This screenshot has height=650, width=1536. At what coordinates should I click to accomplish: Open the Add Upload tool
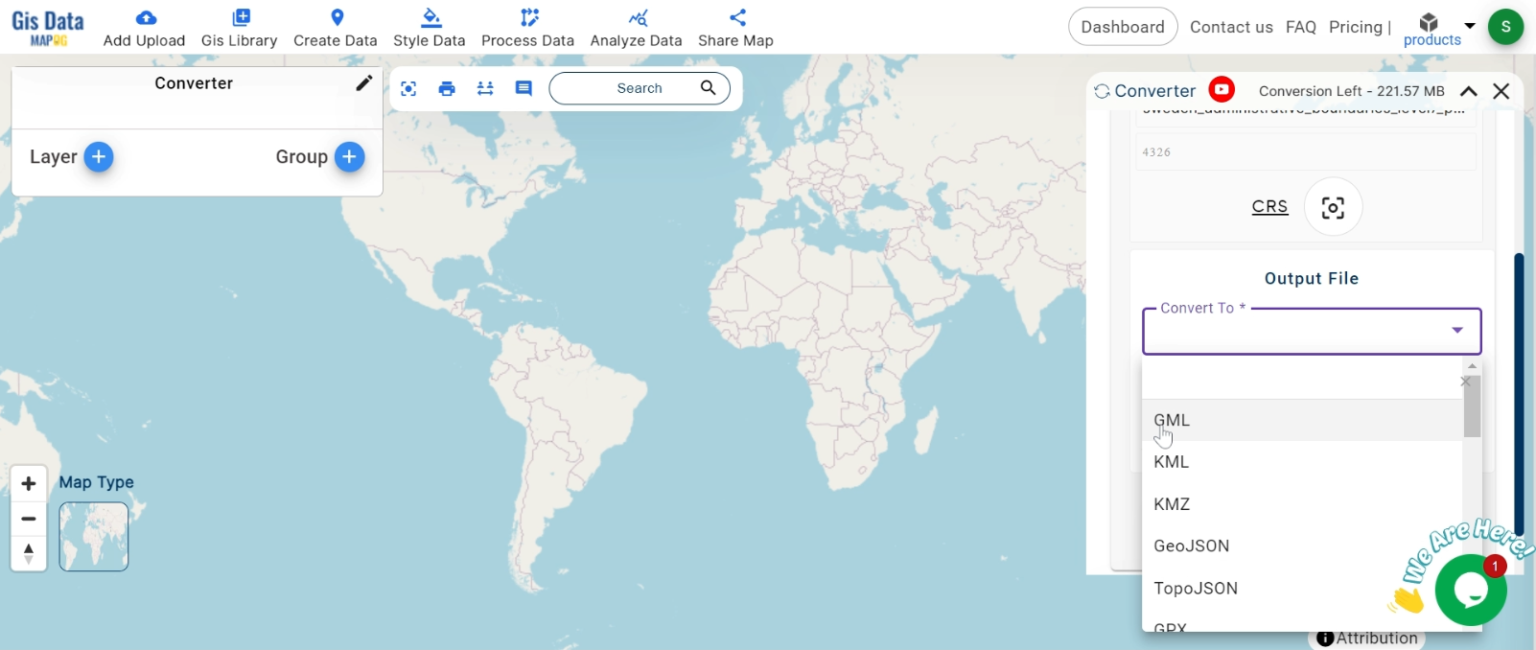click(x=143, y=27)
